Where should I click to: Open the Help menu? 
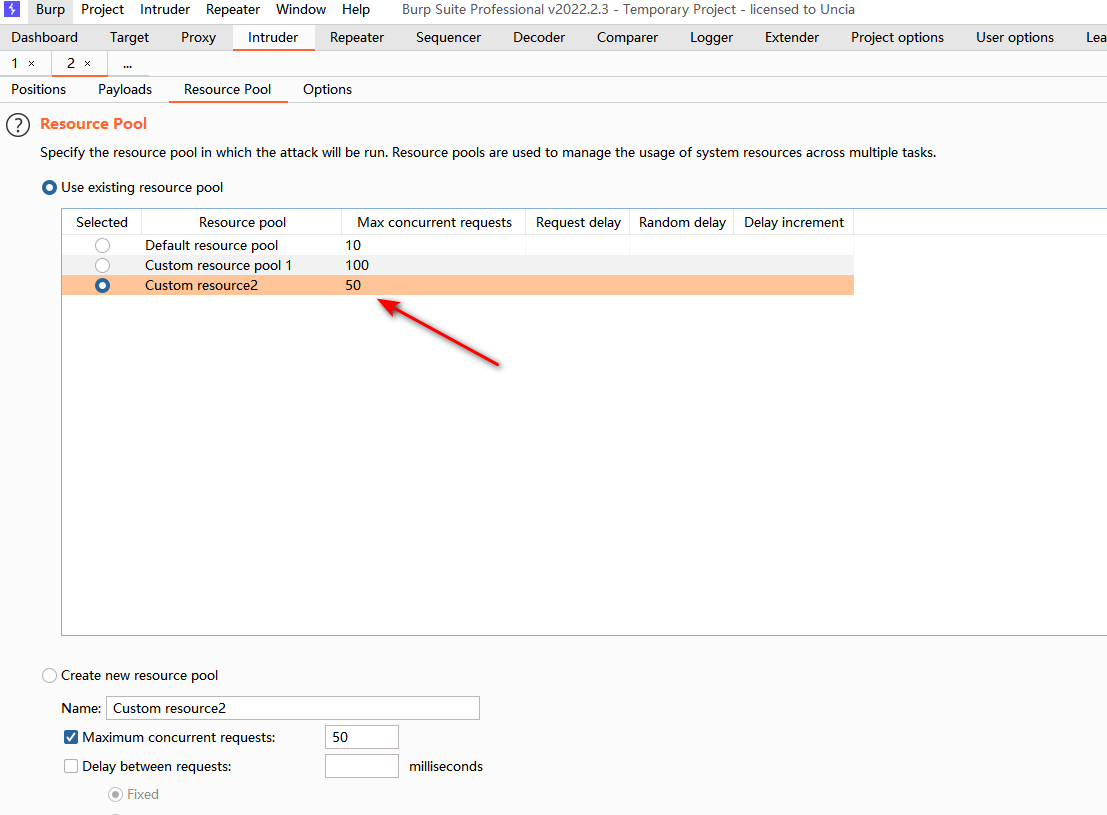coord(356,9)
